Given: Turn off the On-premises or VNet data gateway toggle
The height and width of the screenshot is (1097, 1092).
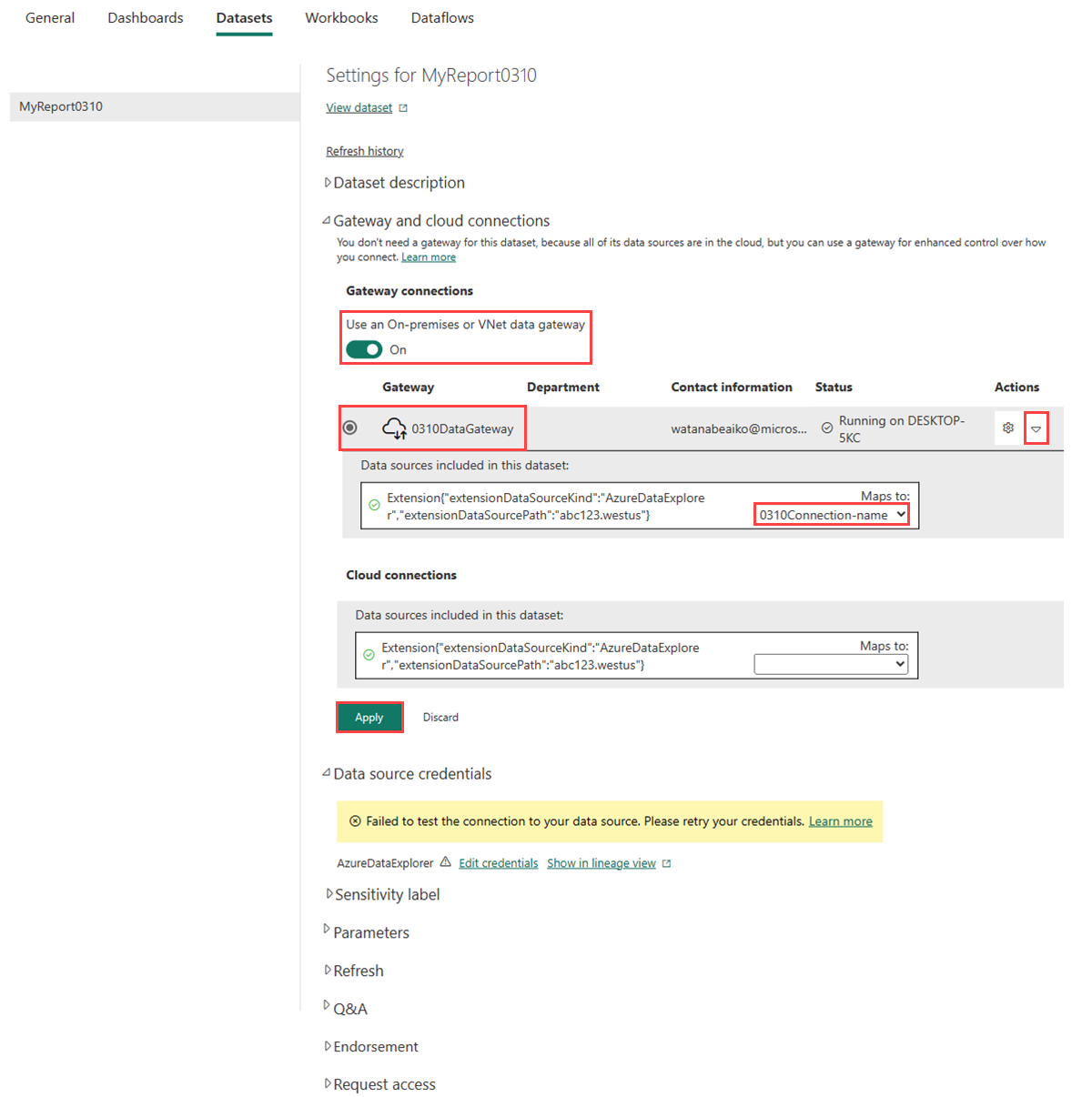Looking at the screenshot, I should coord(364,349).
